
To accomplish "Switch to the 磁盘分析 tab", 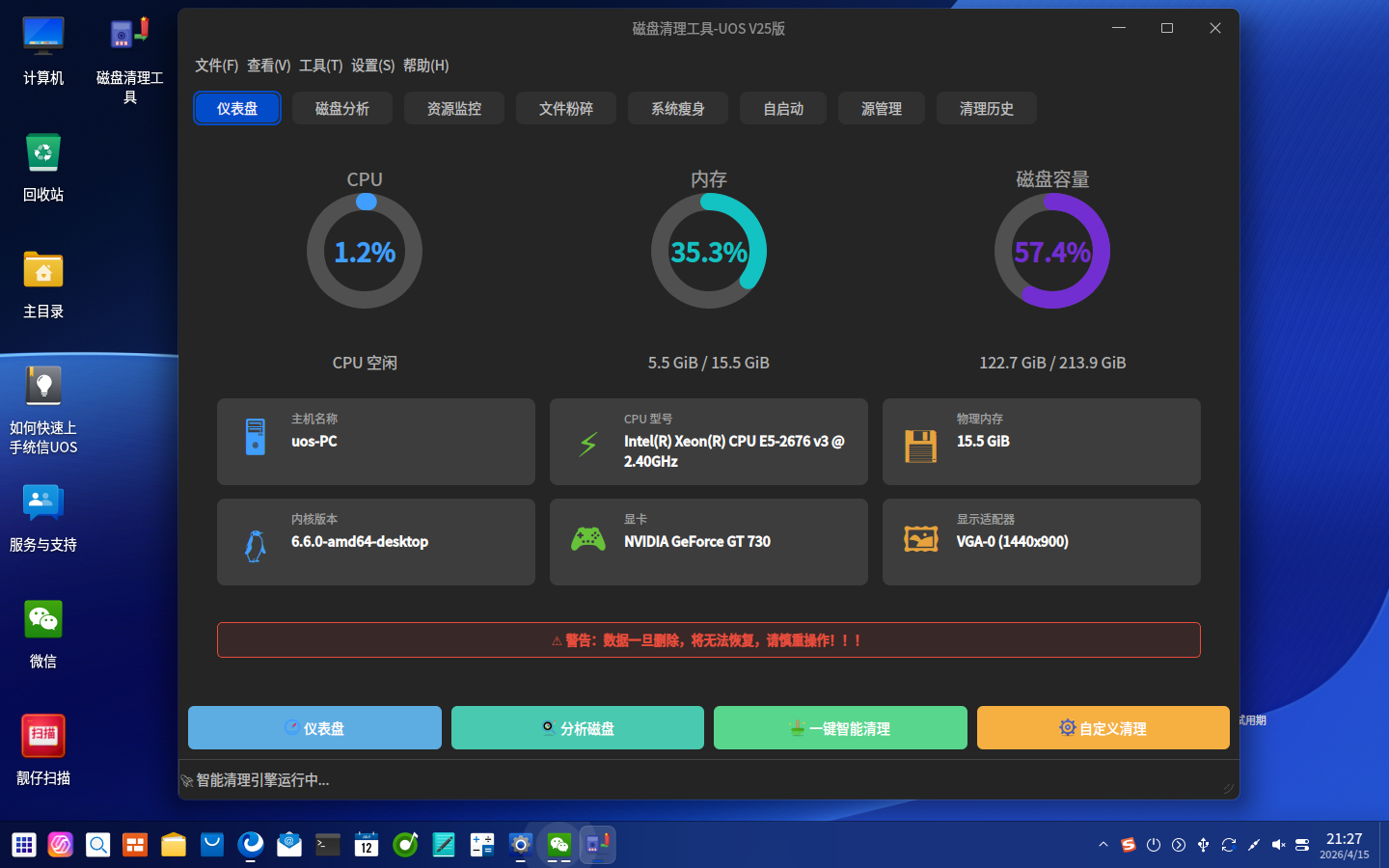I will (x=342, y=108).
